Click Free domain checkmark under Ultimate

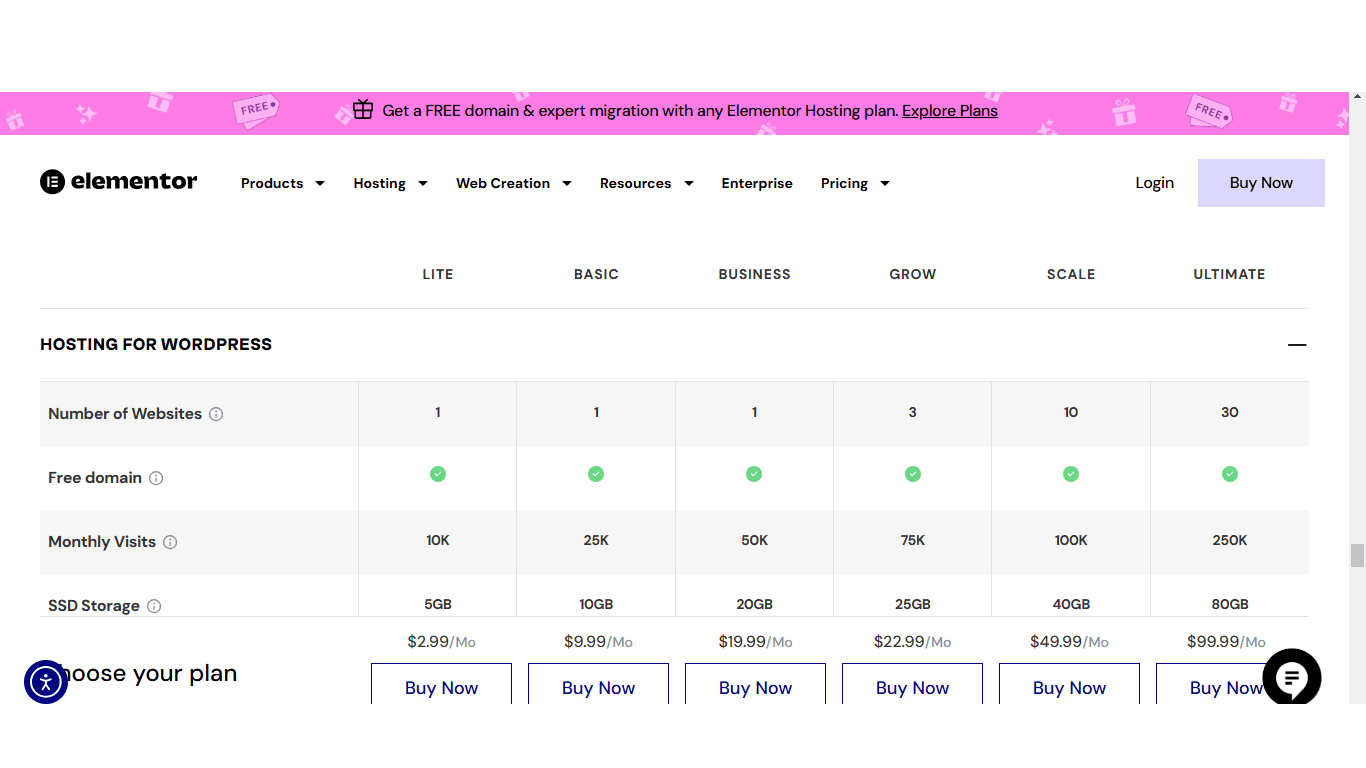1230,474
